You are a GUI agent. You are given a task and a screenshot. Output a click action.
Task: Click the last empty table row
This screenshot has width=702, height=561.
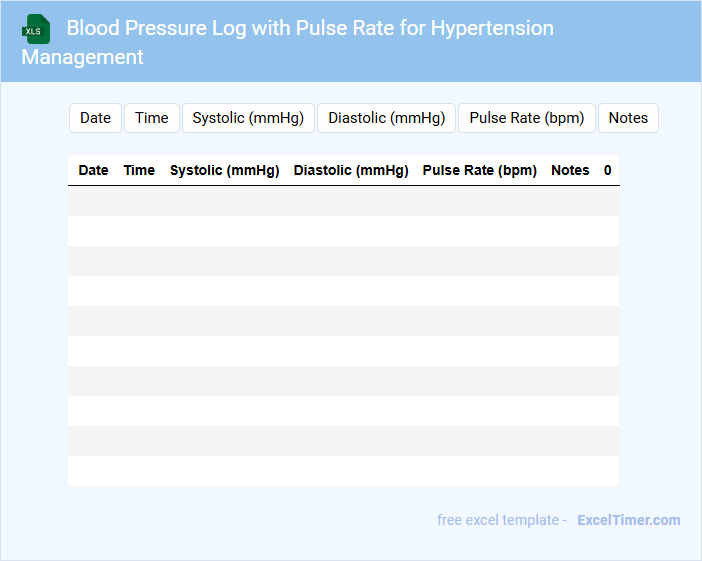(343, 471)
